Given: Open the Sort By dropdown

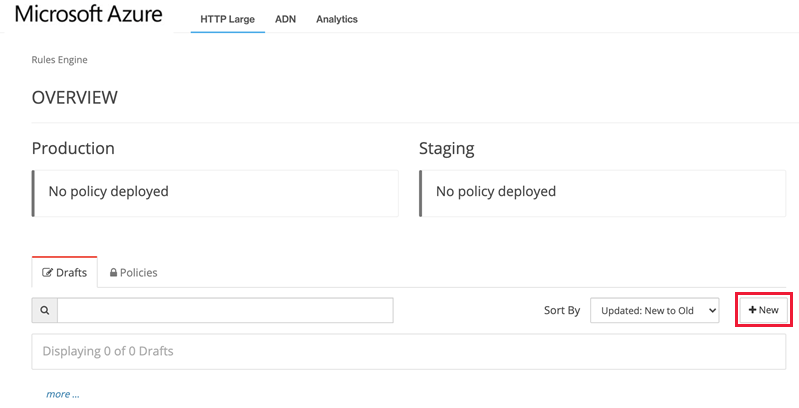Looking at the screenshot, I should 655,310.
